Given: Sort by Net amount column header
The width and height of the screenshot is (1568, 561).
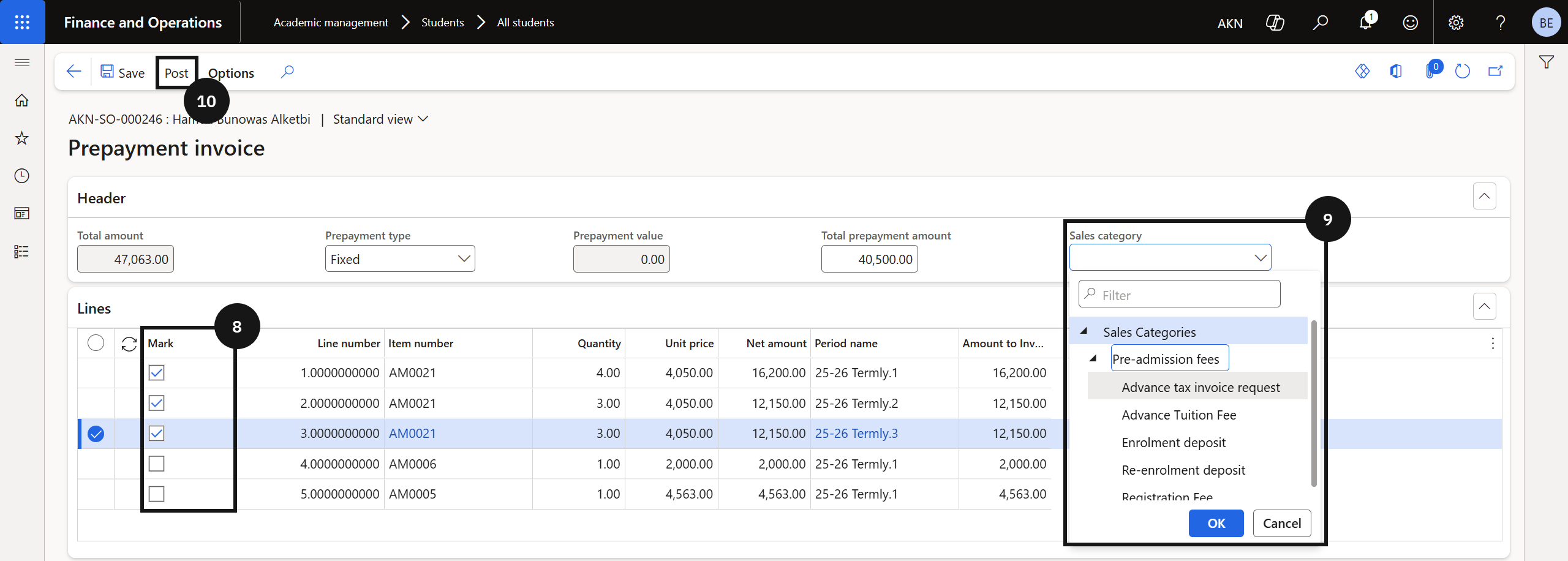Looking at the screenshot, I should coord(776,344).
